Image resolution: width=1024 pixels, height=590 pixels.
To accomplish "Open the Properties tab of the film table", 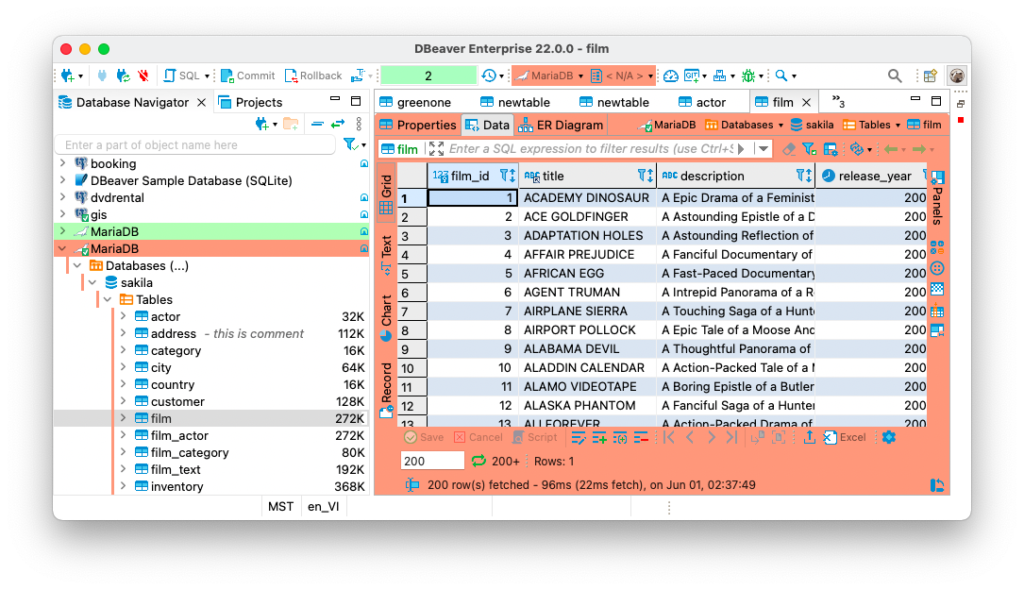I will (418, 125).
